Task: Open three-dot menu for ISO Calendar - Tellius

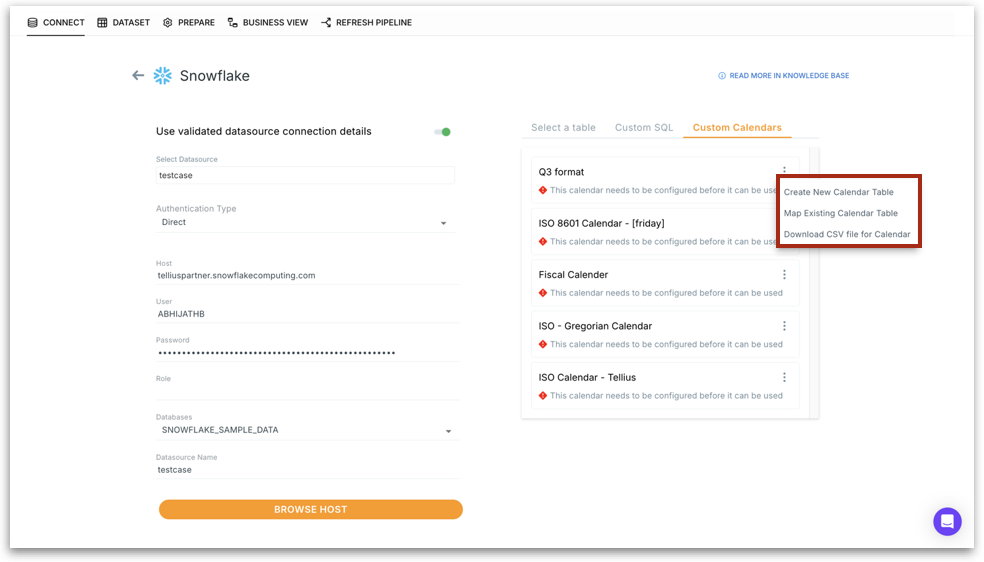Action: point(785,377)
